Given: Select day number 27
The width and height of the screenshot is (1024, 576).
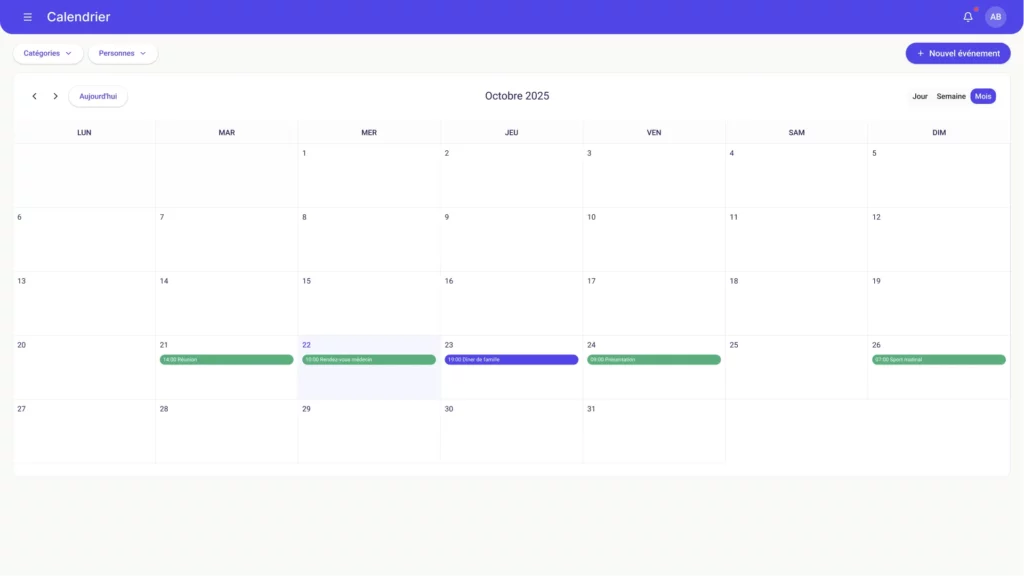Looking at the screenshot, I should click(22, 409).
